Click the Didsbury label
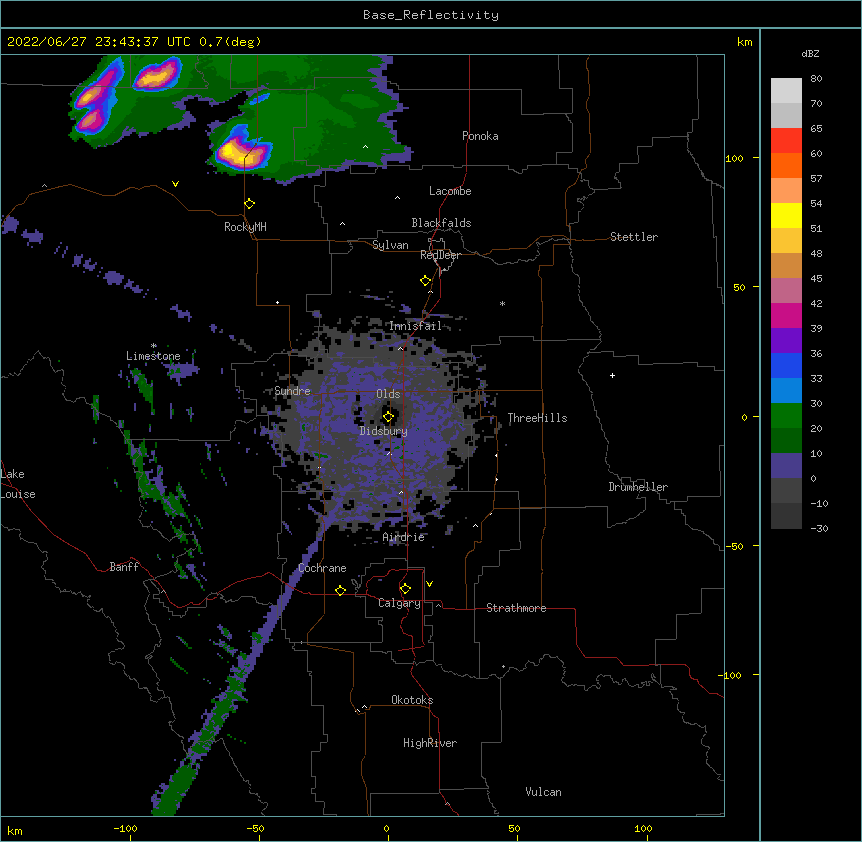Viewport: 862px width, 842px height. point(384,431)
